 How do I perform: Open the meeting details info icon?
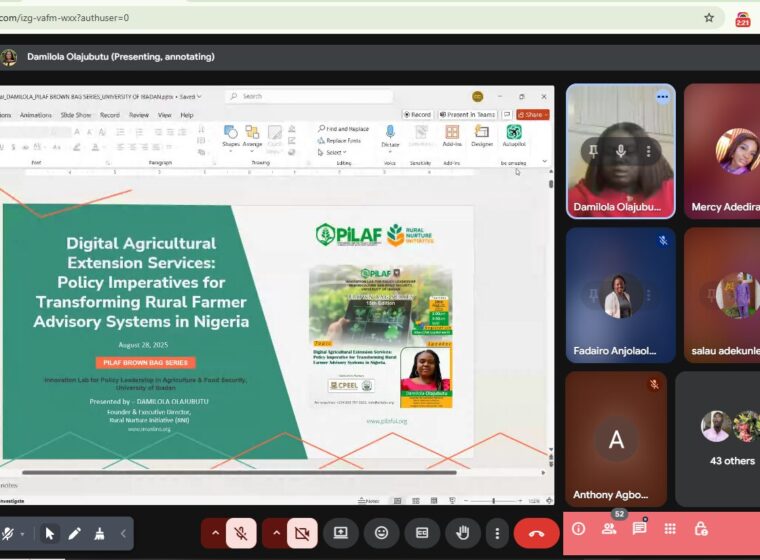(x=578, y=529)
